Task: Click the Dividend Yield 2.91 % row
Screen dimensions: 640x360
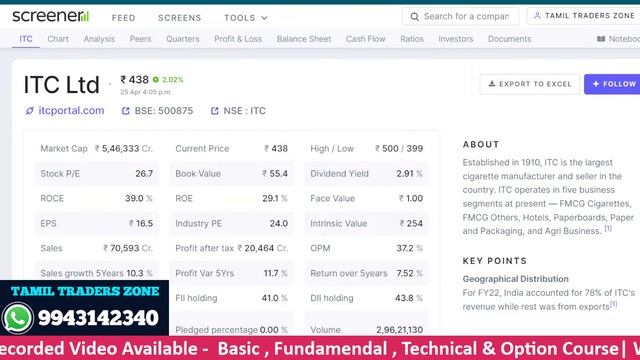Action: click(x=367, y=173)
